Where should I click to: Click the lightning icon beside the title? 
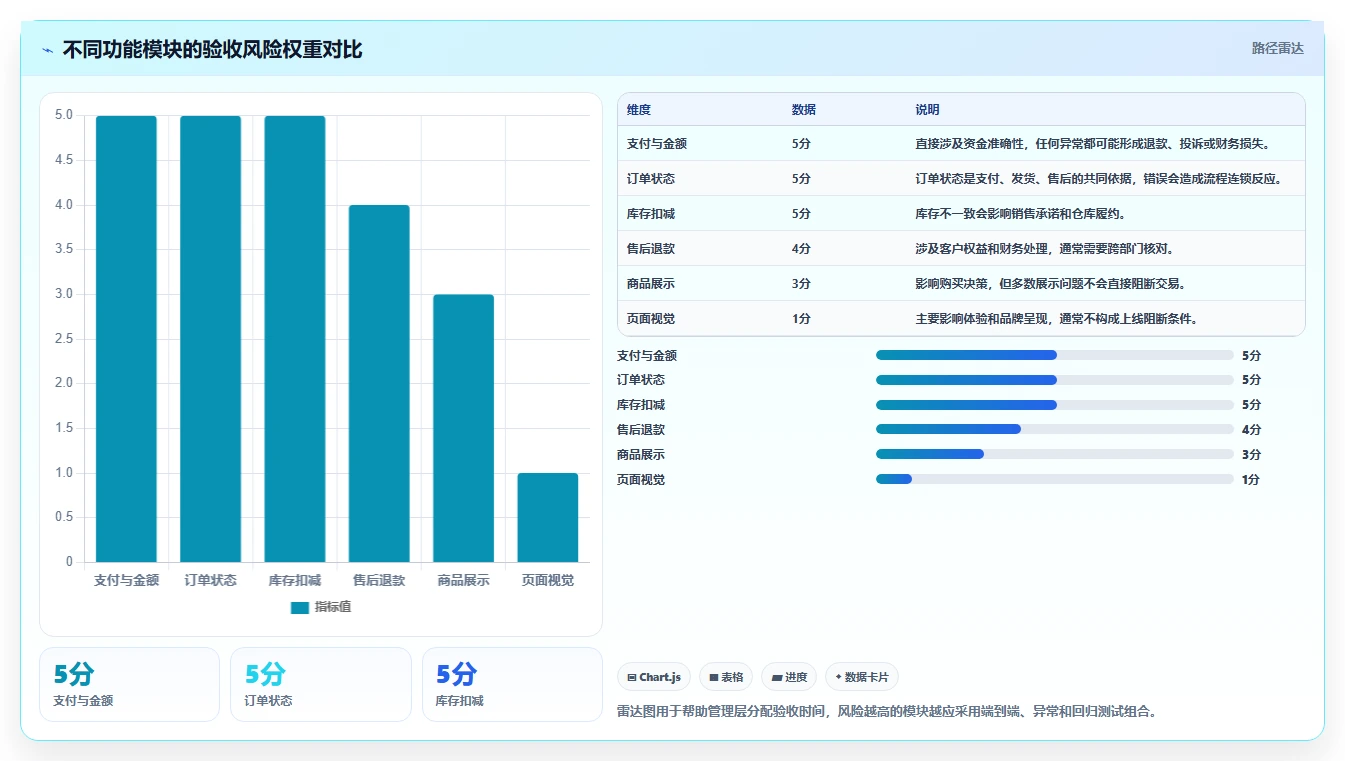coord(48,50)
